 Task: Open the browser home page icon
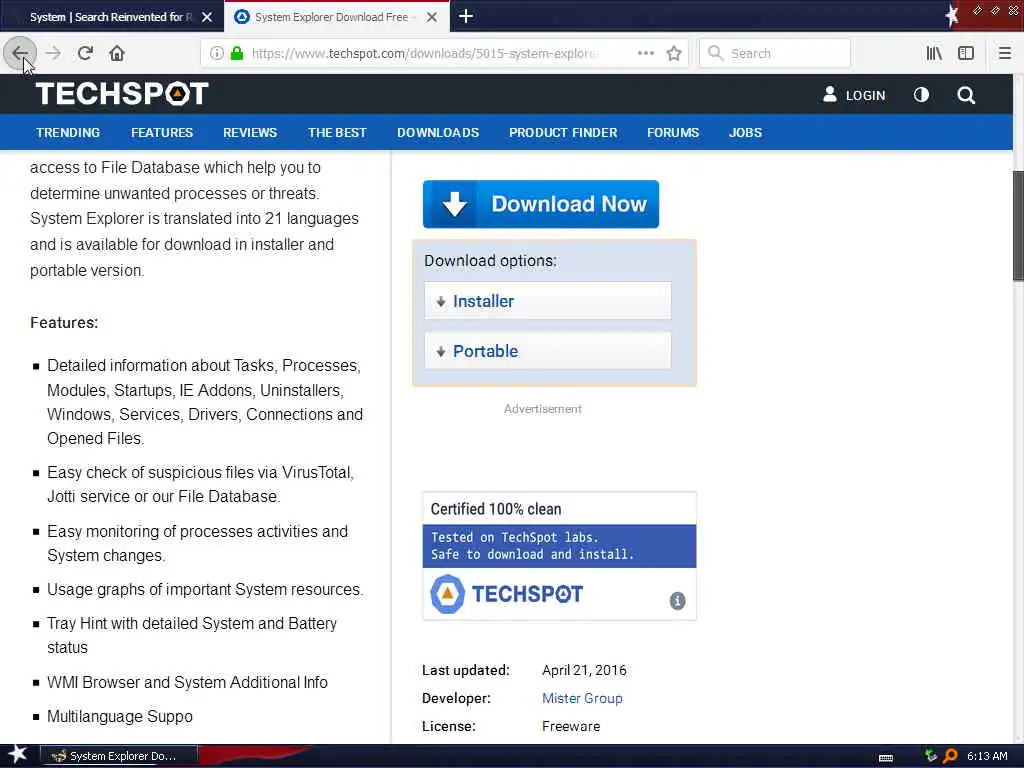click(x=117, y=53)
